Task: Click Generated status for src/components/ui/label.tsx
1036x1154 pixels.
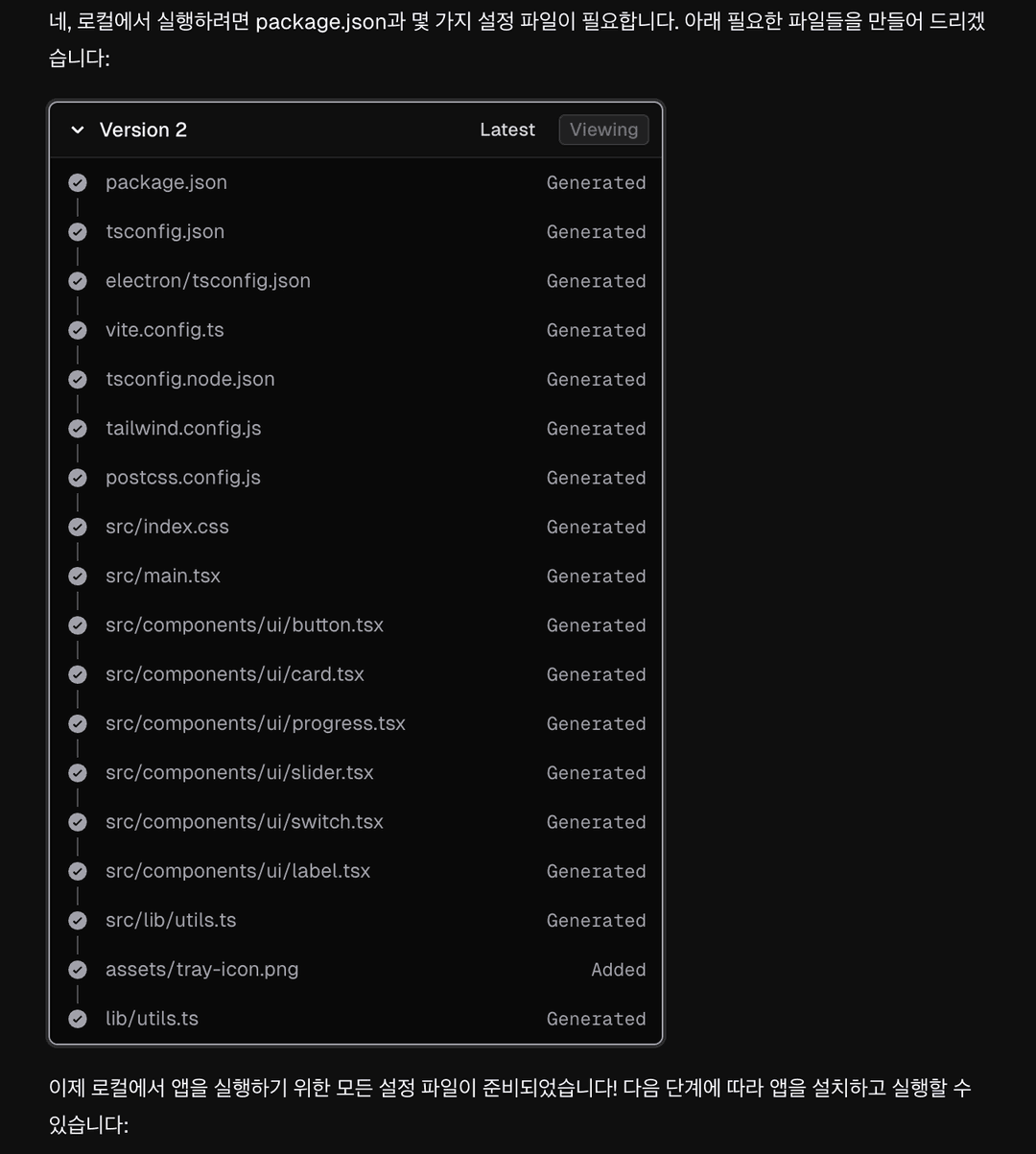Action: tap(596, 871)
